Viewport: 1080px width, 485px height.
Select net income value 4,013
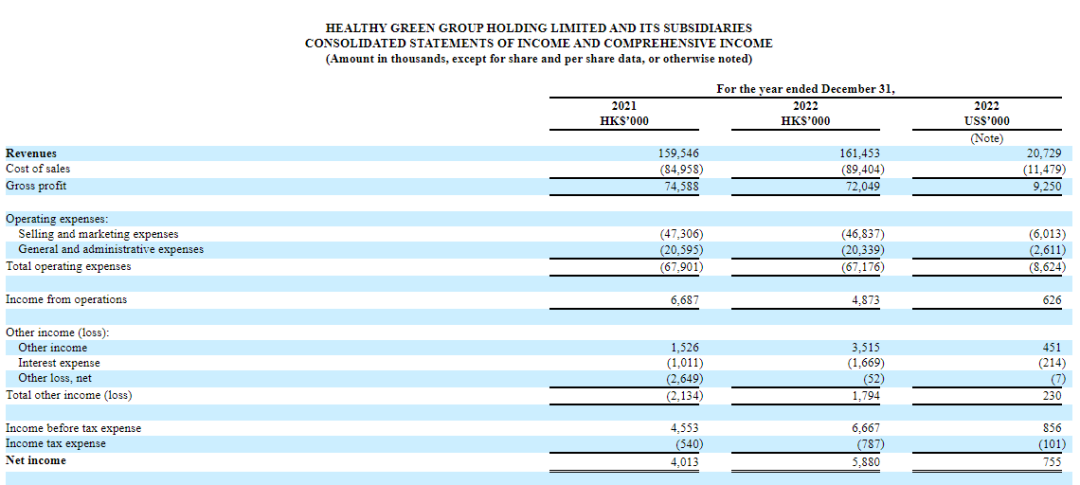[x=686, y=461]
